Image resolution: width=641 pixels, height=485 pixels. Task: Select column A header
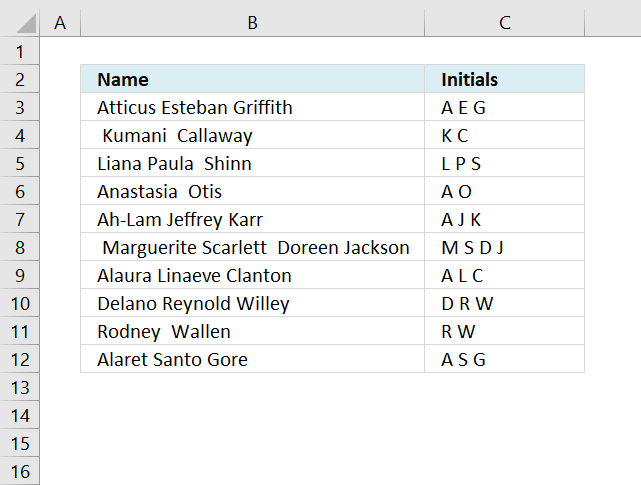coord(59,22)
